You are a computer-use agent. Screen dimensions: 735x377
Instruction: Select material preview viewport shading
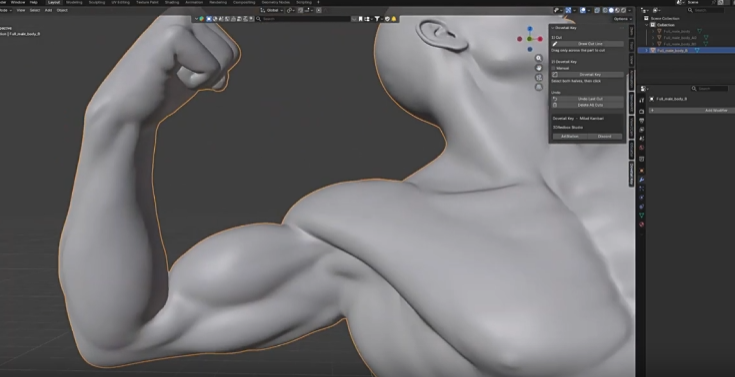point(617,10)
